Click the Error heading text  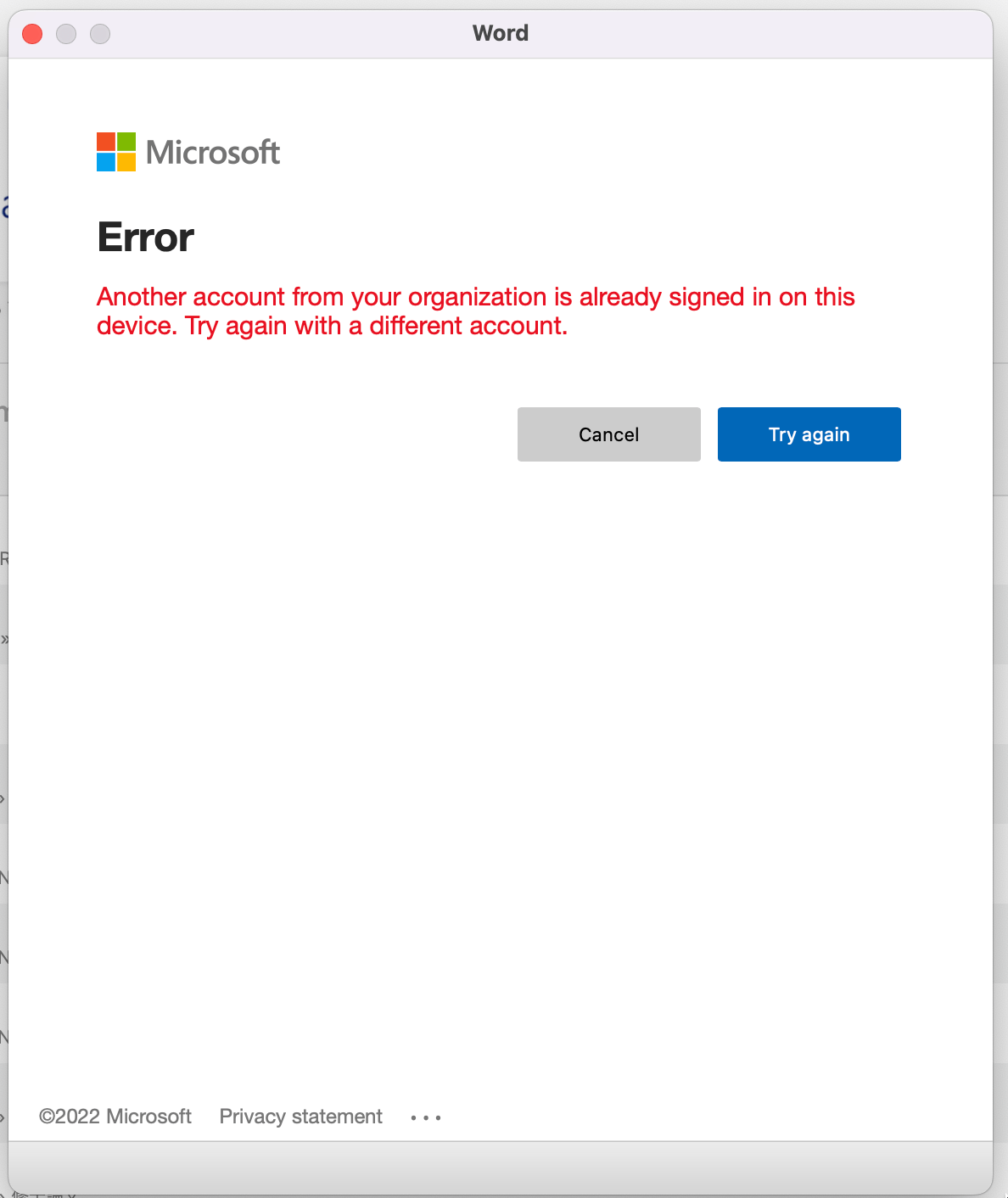click(145, 238)
